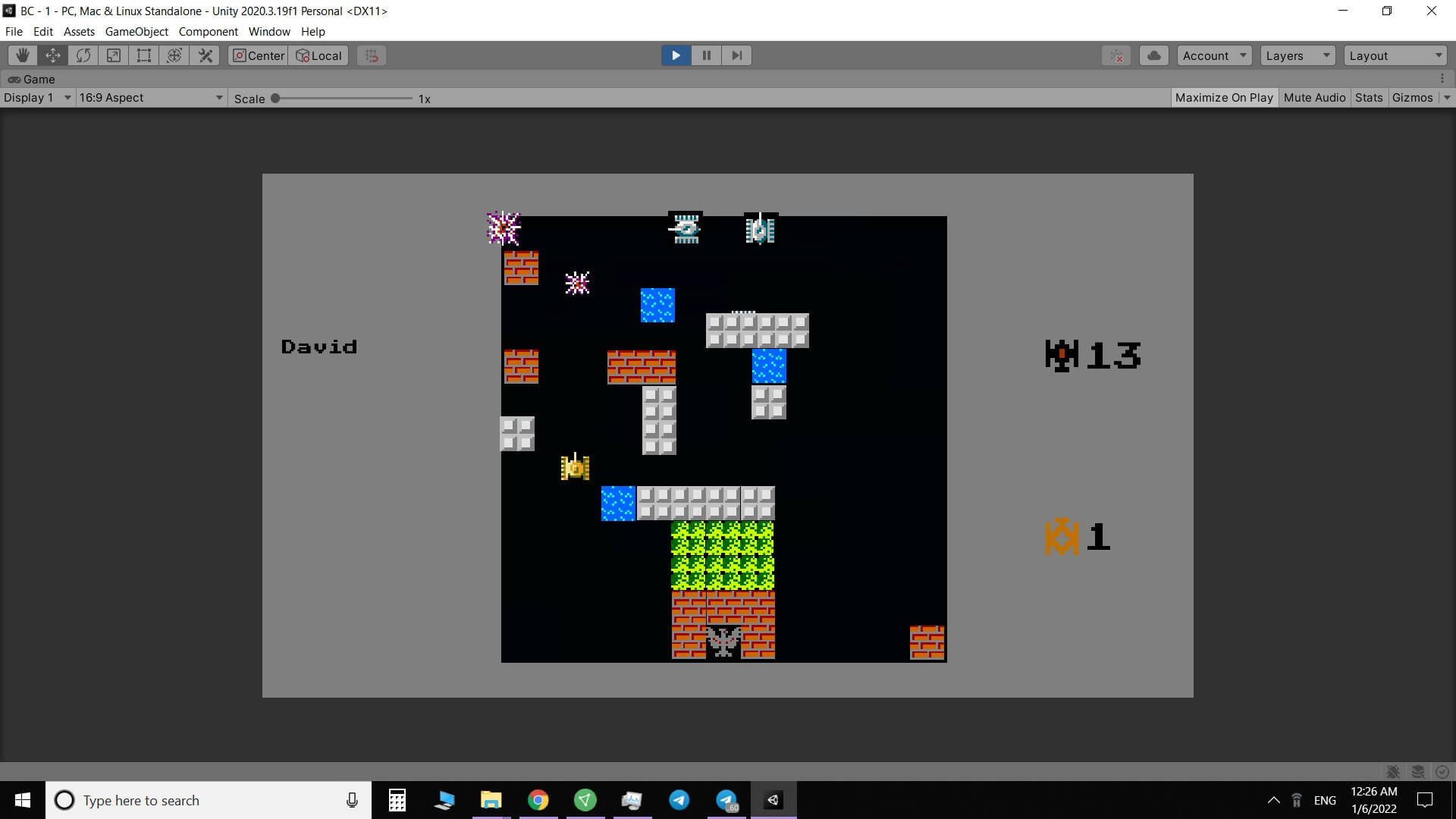Open the Display 1 dropdown

tap(37, 97)
